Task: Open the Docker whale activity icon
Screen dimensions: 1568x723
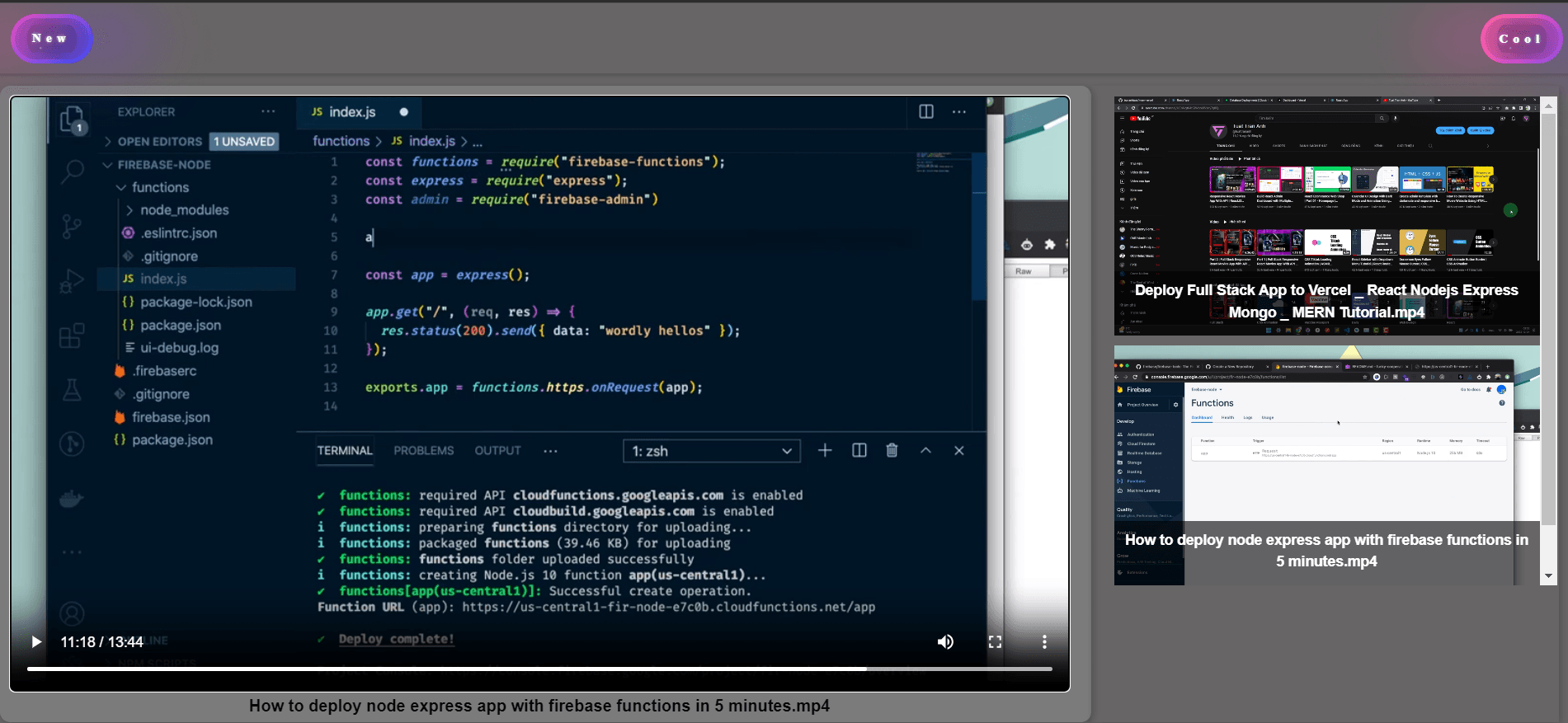Action: [x=73, y=499]
